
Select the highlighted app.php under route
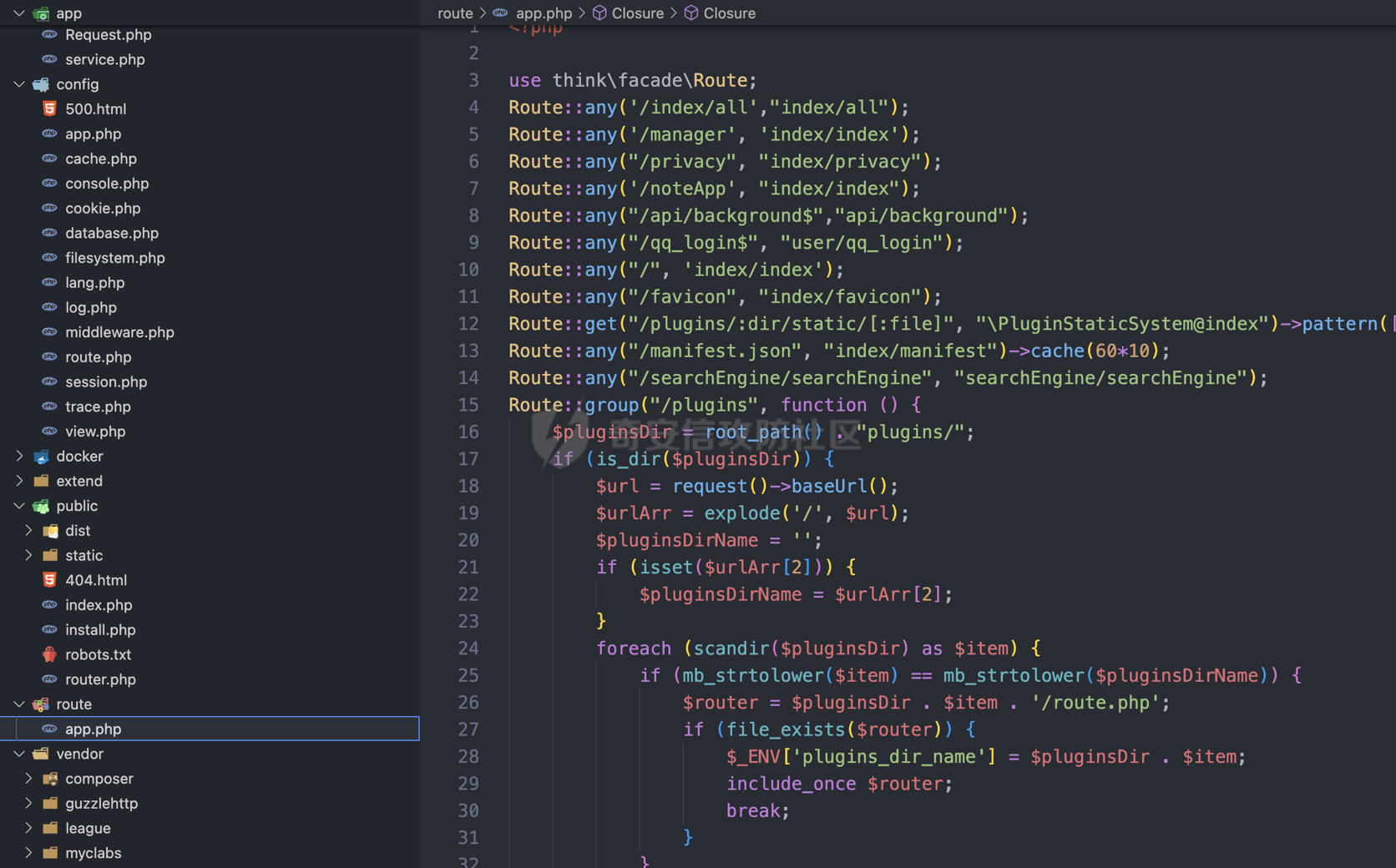click(x=210, y=729)
